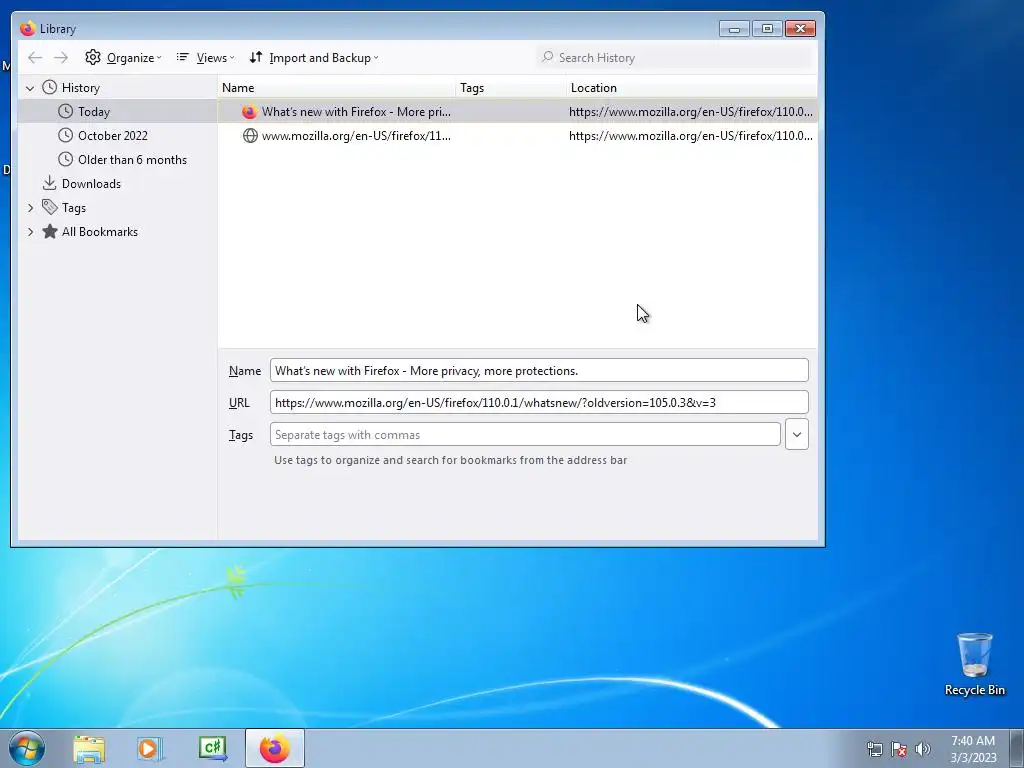Select the www.mozilla.org/en-US/firefox entry
1024x768 pixels.
517,136
